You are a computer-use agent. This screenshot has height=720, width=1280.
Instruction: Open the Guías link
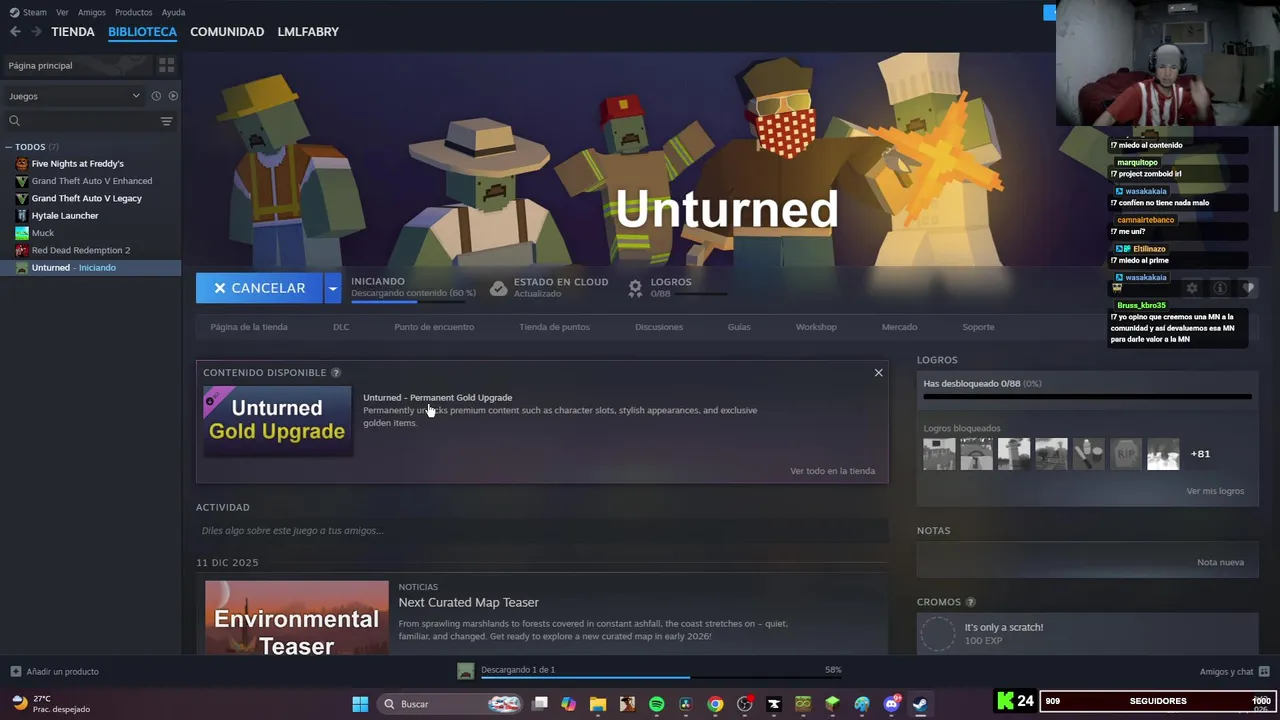click(739, 327)
